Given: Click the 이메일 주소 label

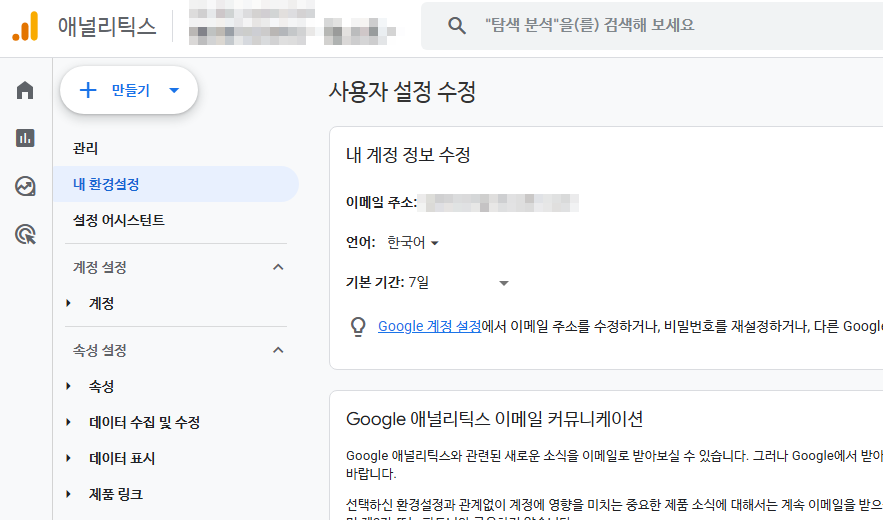Looking at the screenshot, I should tap(381, 202).
